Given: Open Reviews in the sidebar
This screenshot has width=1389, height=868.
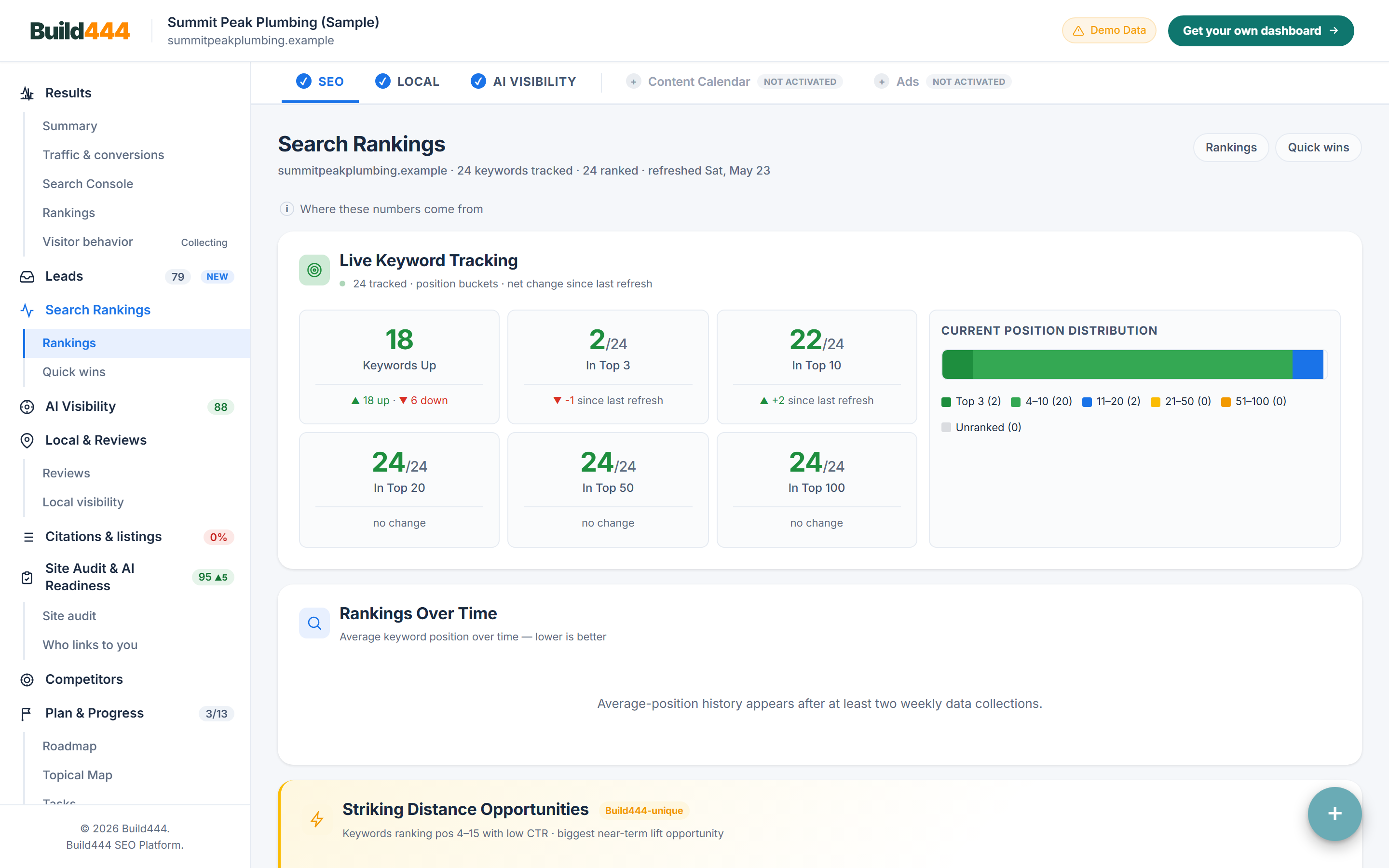Looking at the screenshot, I should (66, 473).
